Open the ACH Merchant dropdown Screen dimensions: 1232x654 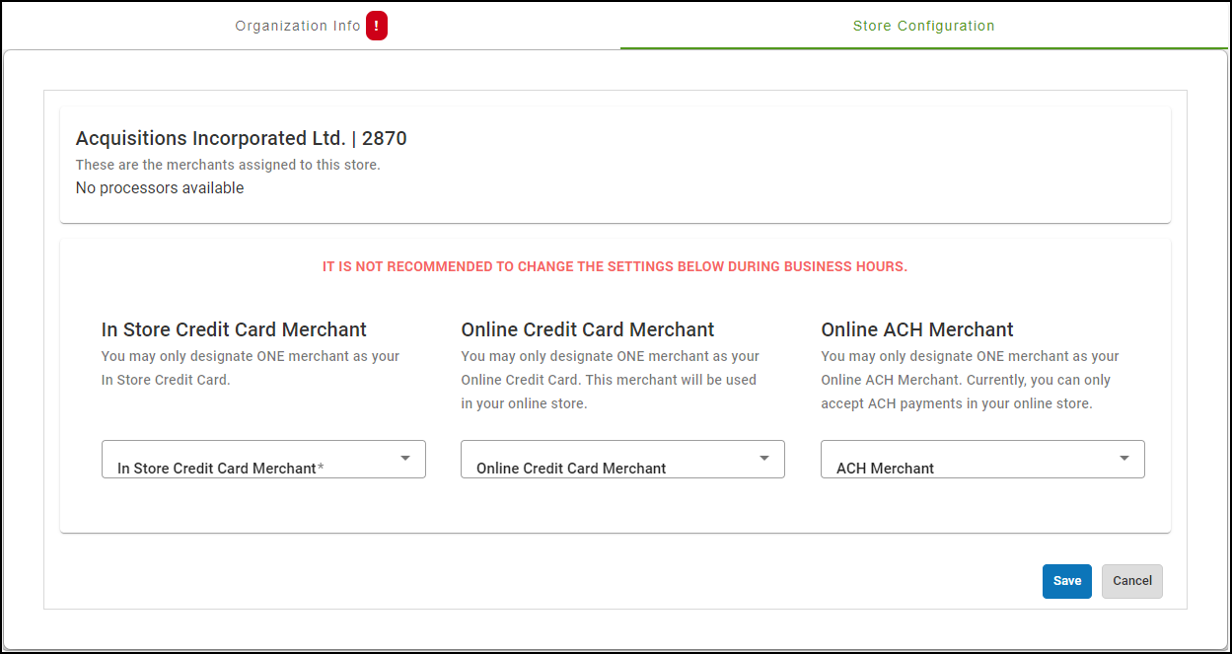970,460
